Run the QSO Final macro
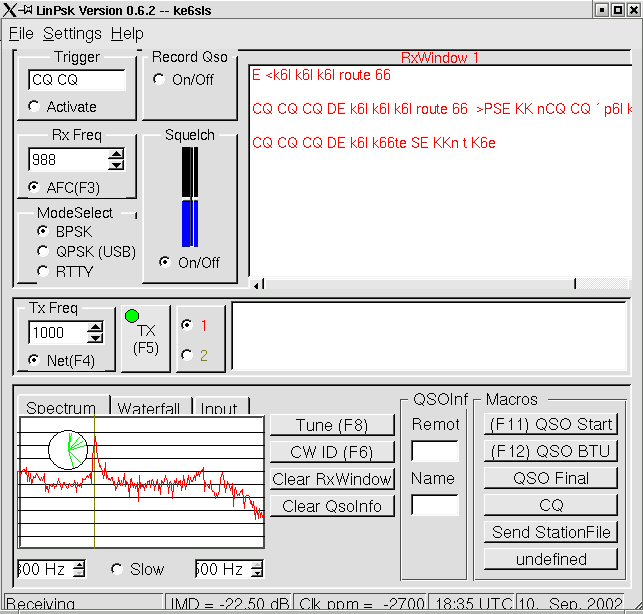This screenshot has height=614, width=643. click(551, 478)
